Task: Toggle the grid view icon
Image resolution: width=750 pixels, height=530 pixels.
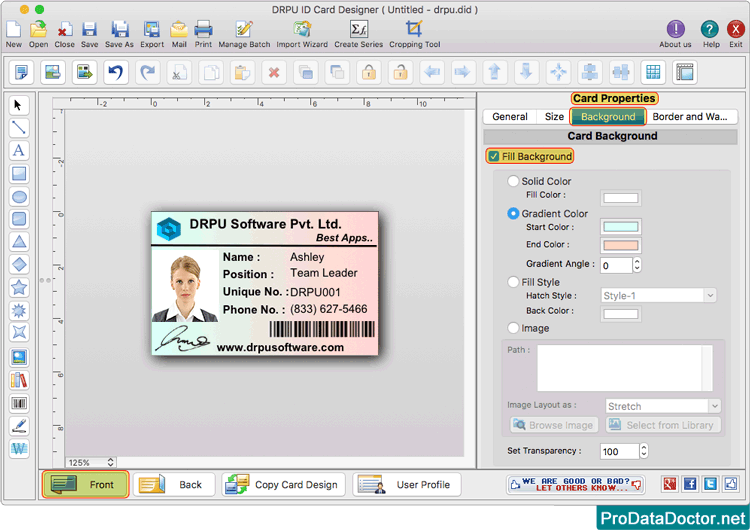Action: point(653,72)
